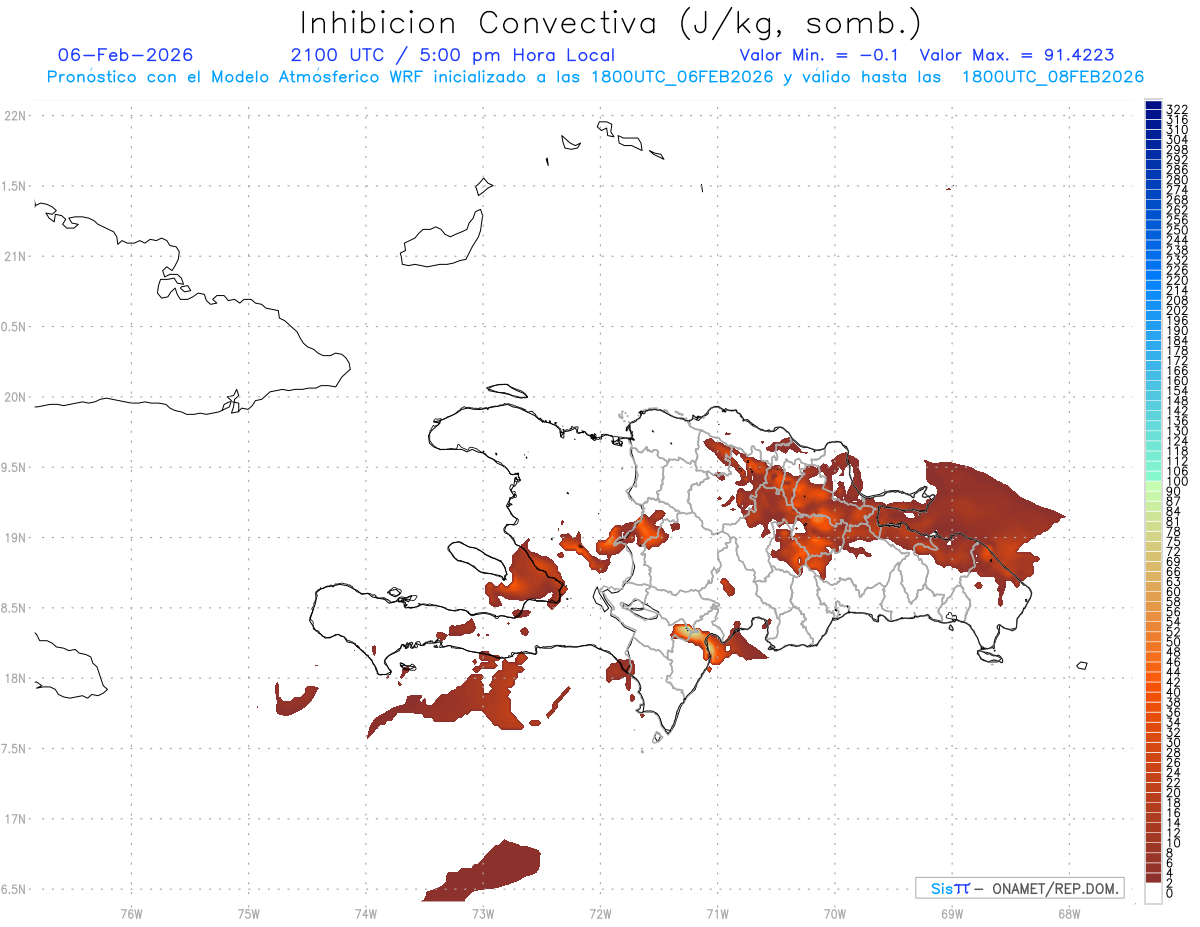Screen dimensions: 1200x927
Task: Click the 'Valor Min. = -0.1' readout
Action: (x=820, y=55)
